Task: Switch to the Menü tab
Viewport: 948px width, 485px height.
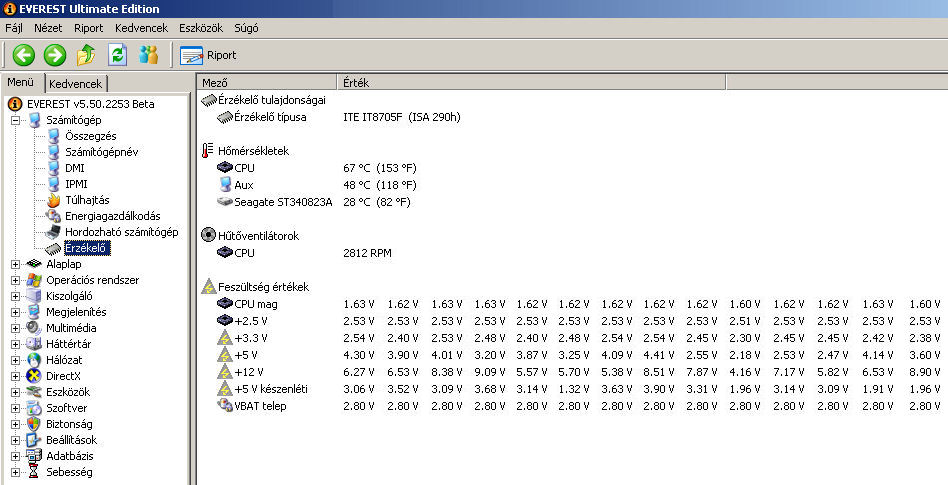Action: coord(21,82)
